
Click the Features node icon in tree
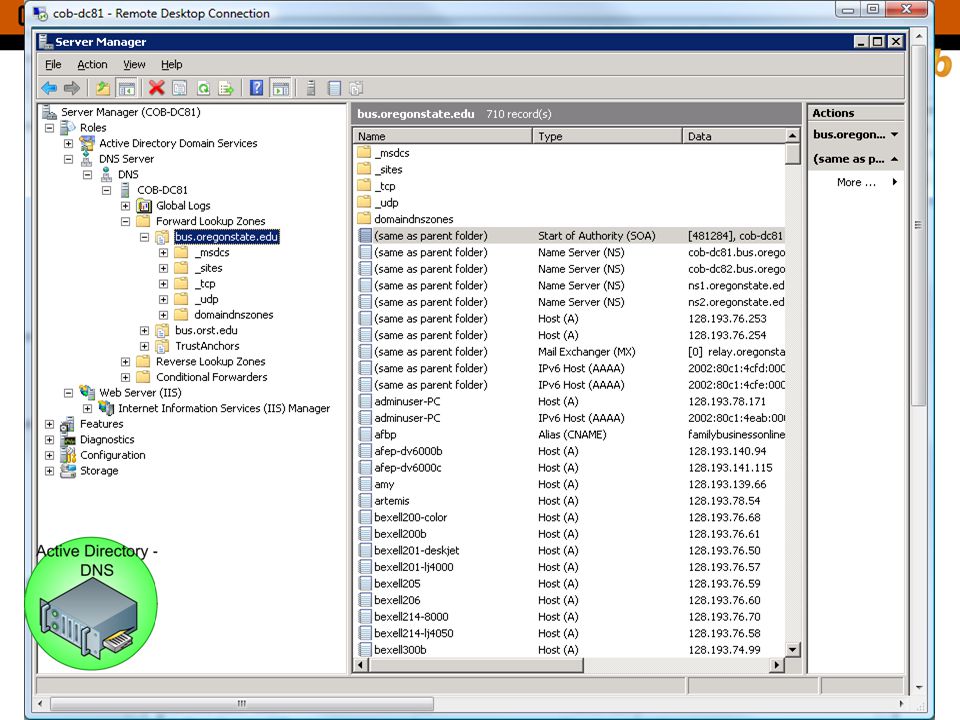pyautogui.click(x=68, y=424)
